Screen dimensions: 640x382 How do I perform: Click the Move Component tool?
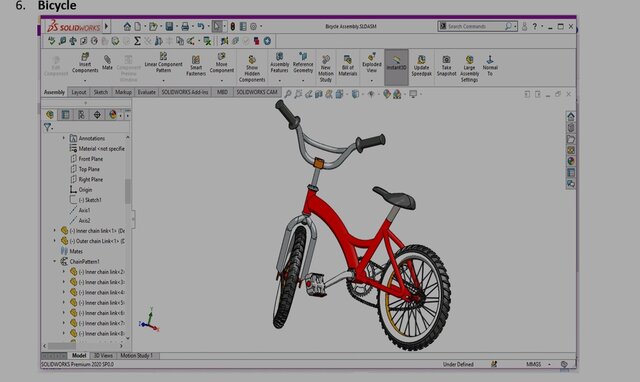point(222,63)
